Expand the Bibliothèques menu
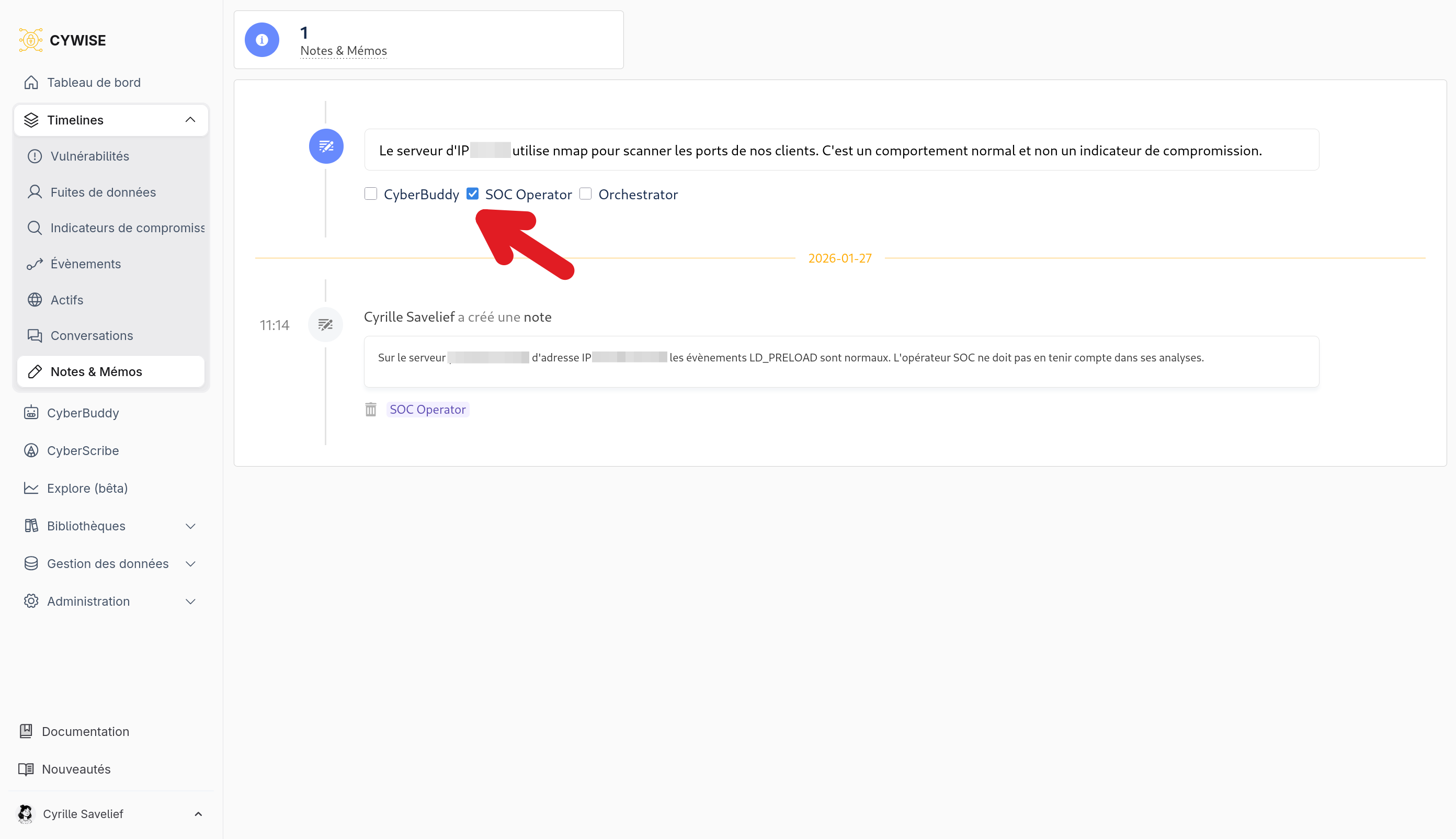The height and width of the screenshot is (839, 1456). 190,526
